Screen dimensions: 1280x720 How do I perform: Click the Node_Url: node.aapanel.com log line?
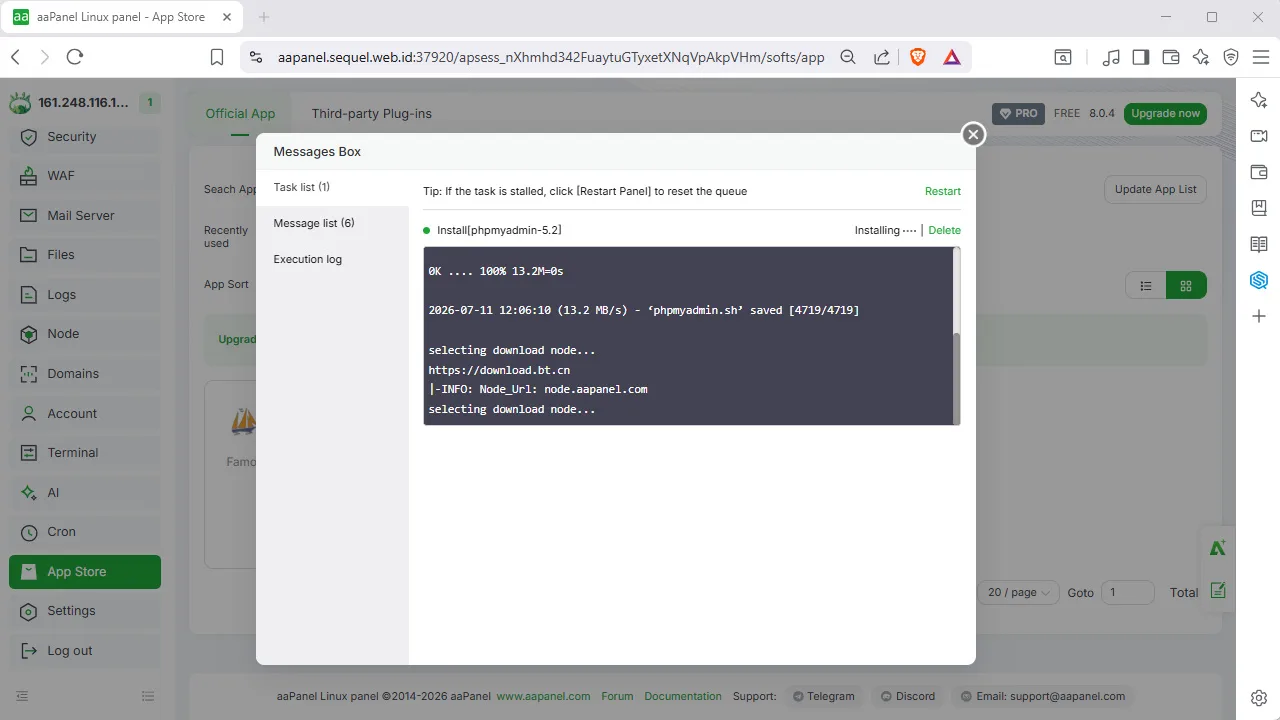click(x=538, y=389)
